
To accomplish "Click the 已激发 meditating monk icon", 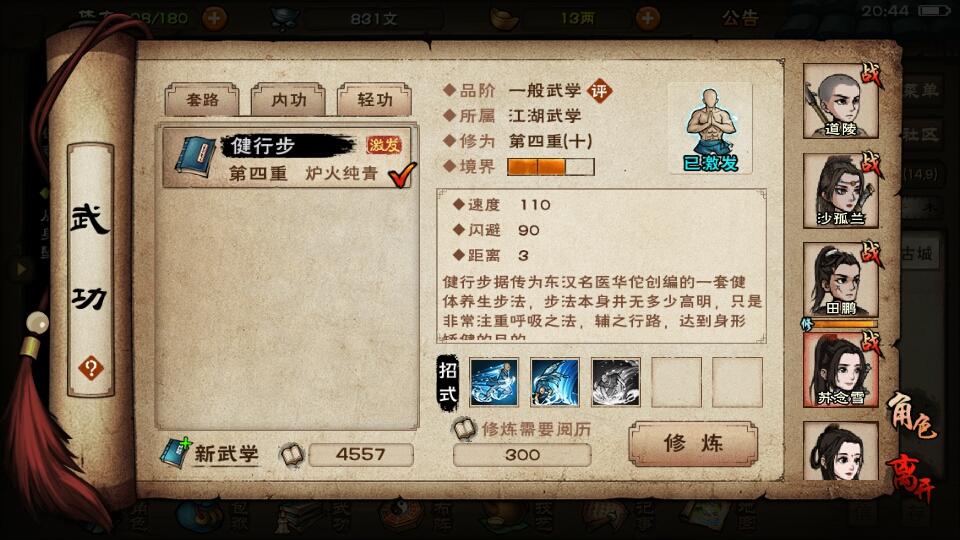I will click(710, 129).
